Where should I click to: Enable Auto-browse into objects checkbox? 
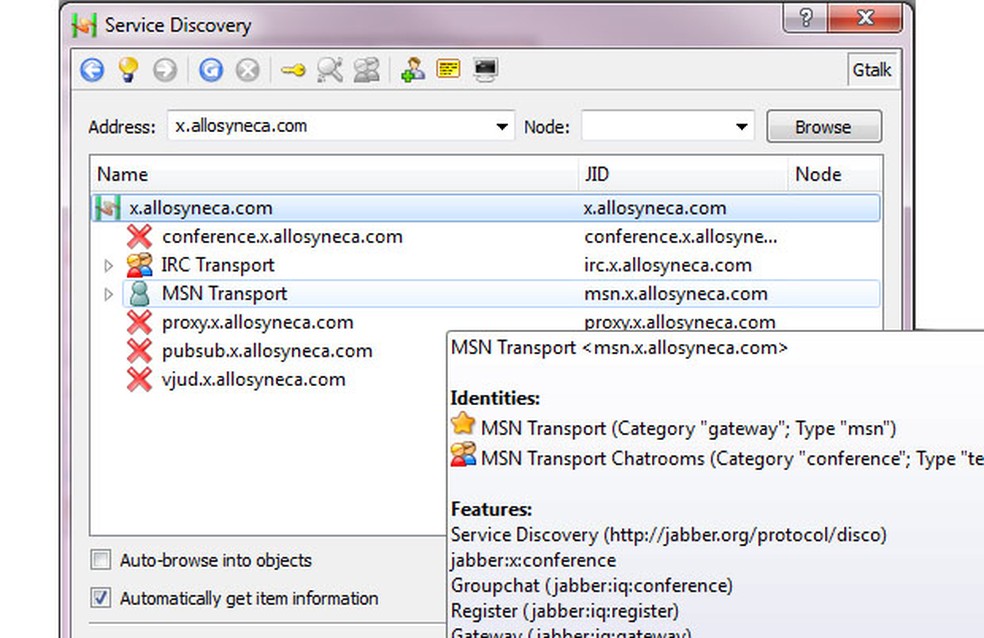(101, 560)
